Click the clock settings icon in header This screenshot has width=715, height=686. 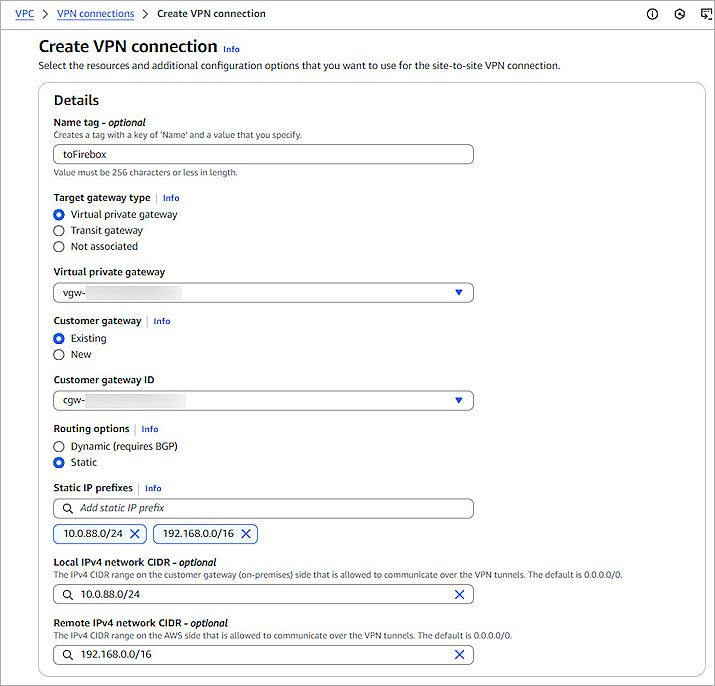[x=679, y=15]
